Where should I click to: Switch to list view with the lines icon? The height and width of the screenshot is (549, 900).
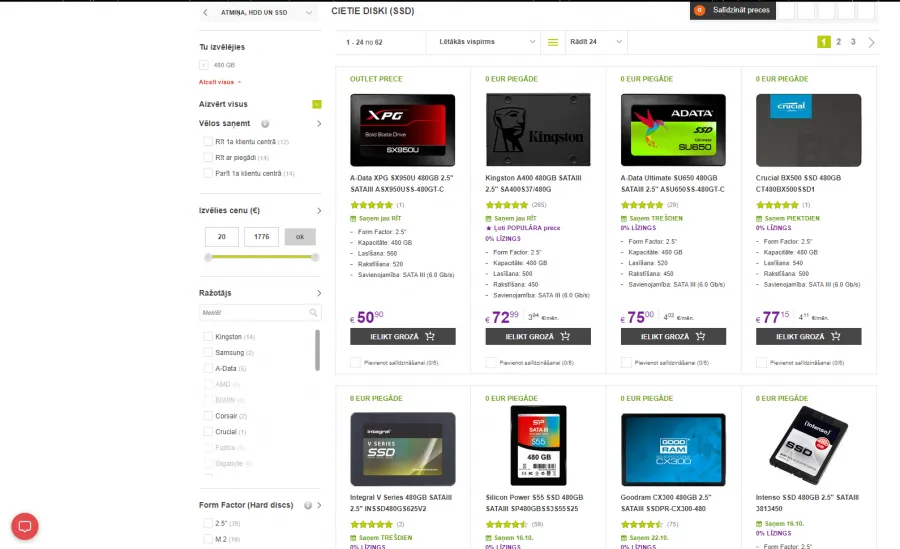553,42
